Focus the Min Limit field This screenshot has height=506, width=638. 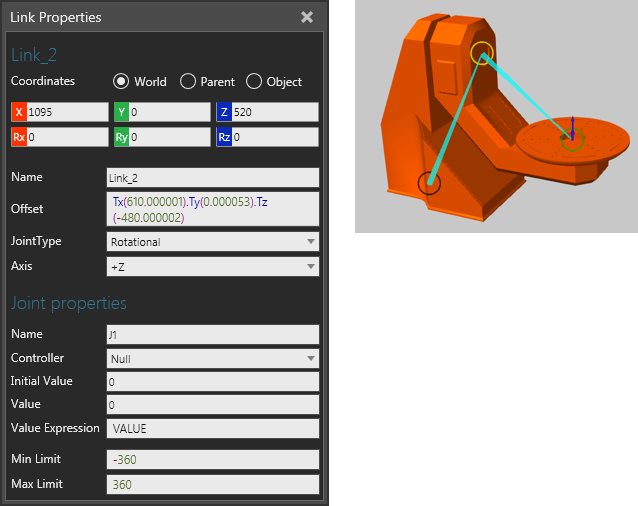tap(212, 459)
